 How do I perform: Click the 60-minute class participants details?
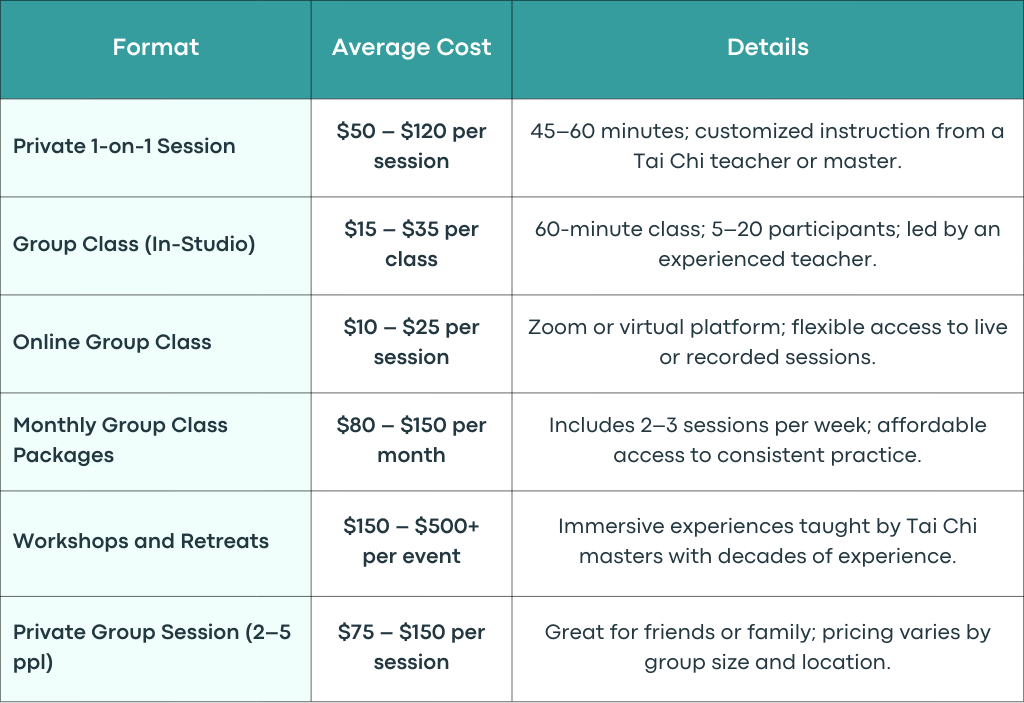(767, 244)
